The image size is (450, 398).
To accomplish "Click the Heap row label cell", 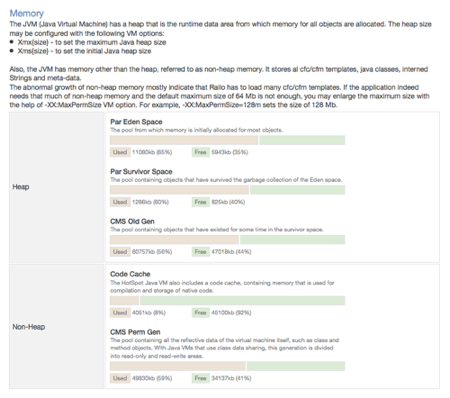I will [x=57, y=187].
